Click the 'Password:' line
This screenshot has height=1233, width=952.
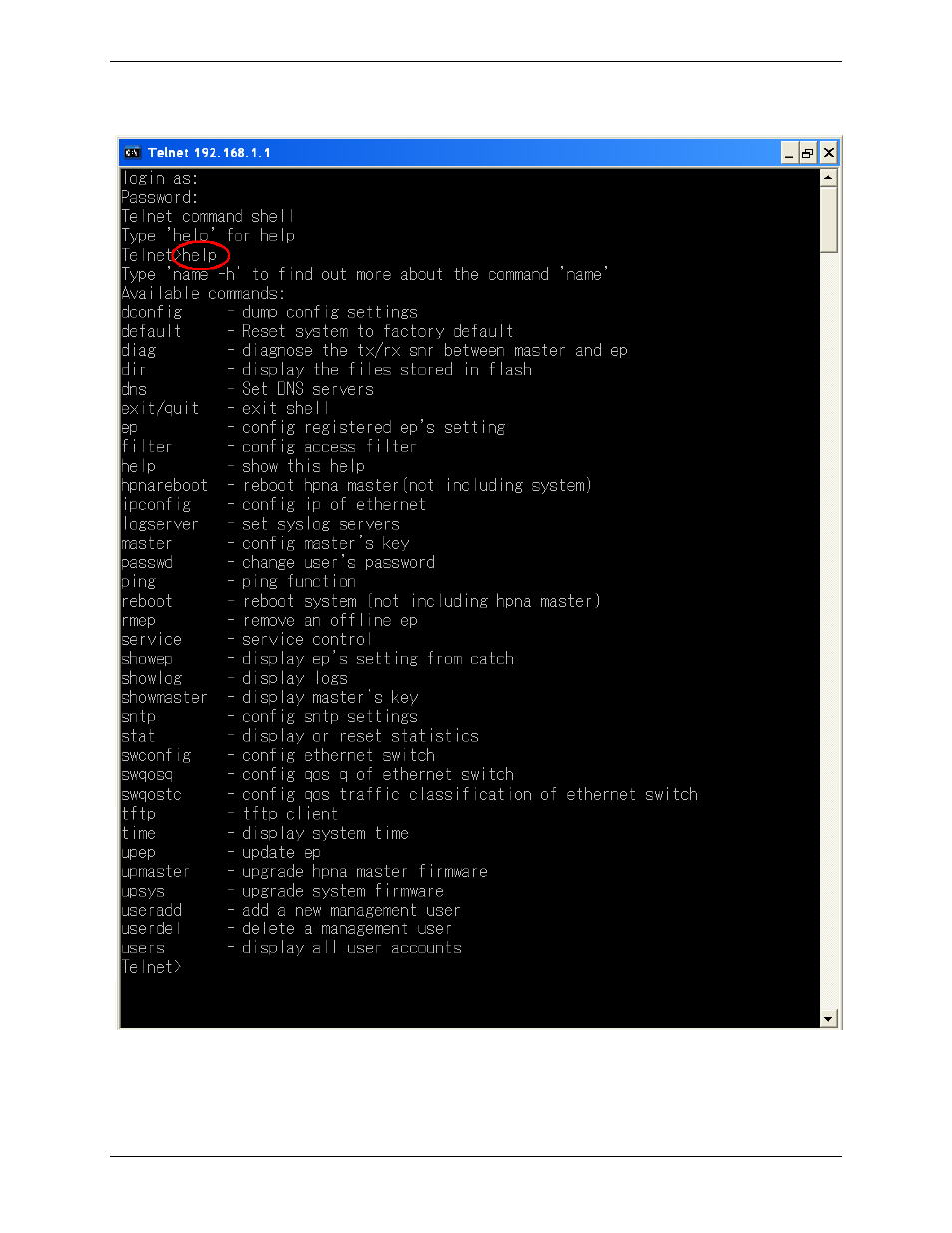click(x=160, y=198)
